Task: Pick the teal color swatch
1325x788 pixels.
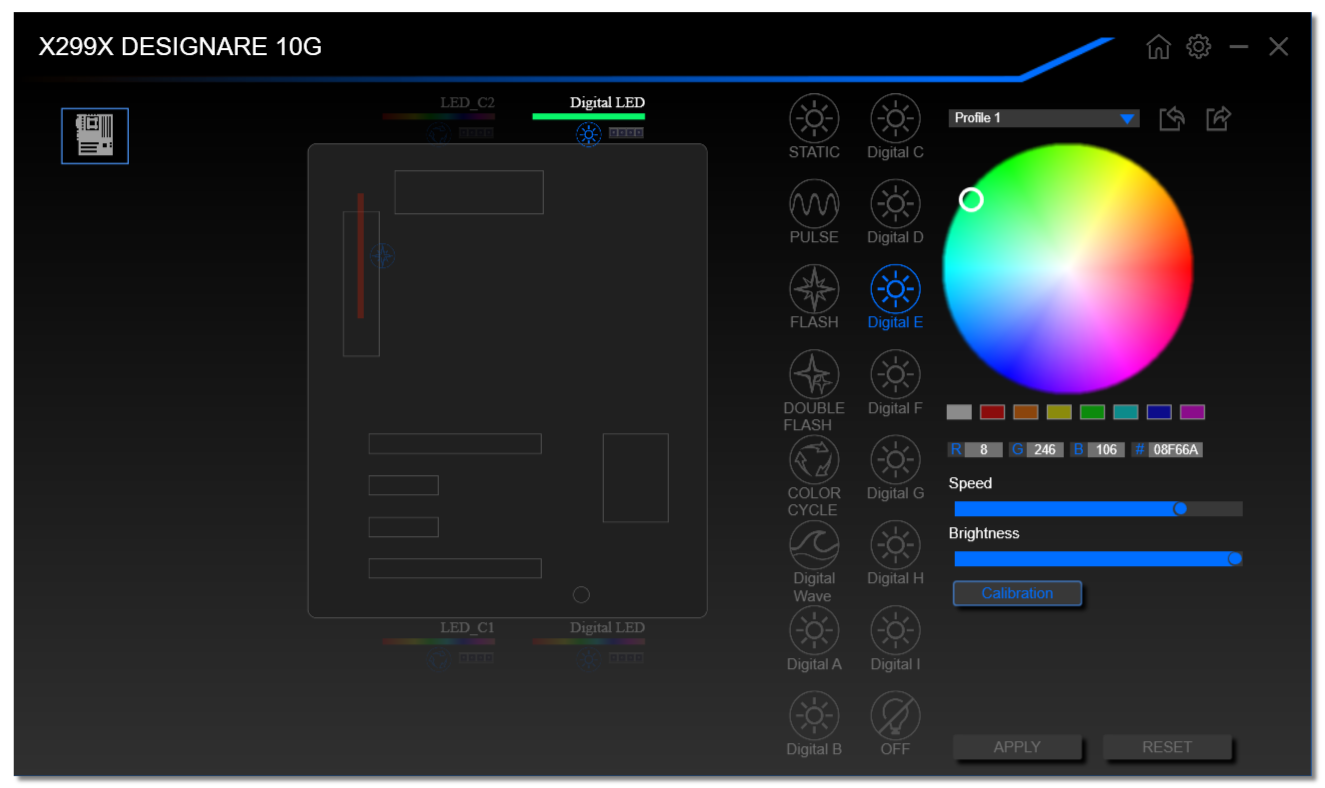Action: click(x=1126, y=412)
